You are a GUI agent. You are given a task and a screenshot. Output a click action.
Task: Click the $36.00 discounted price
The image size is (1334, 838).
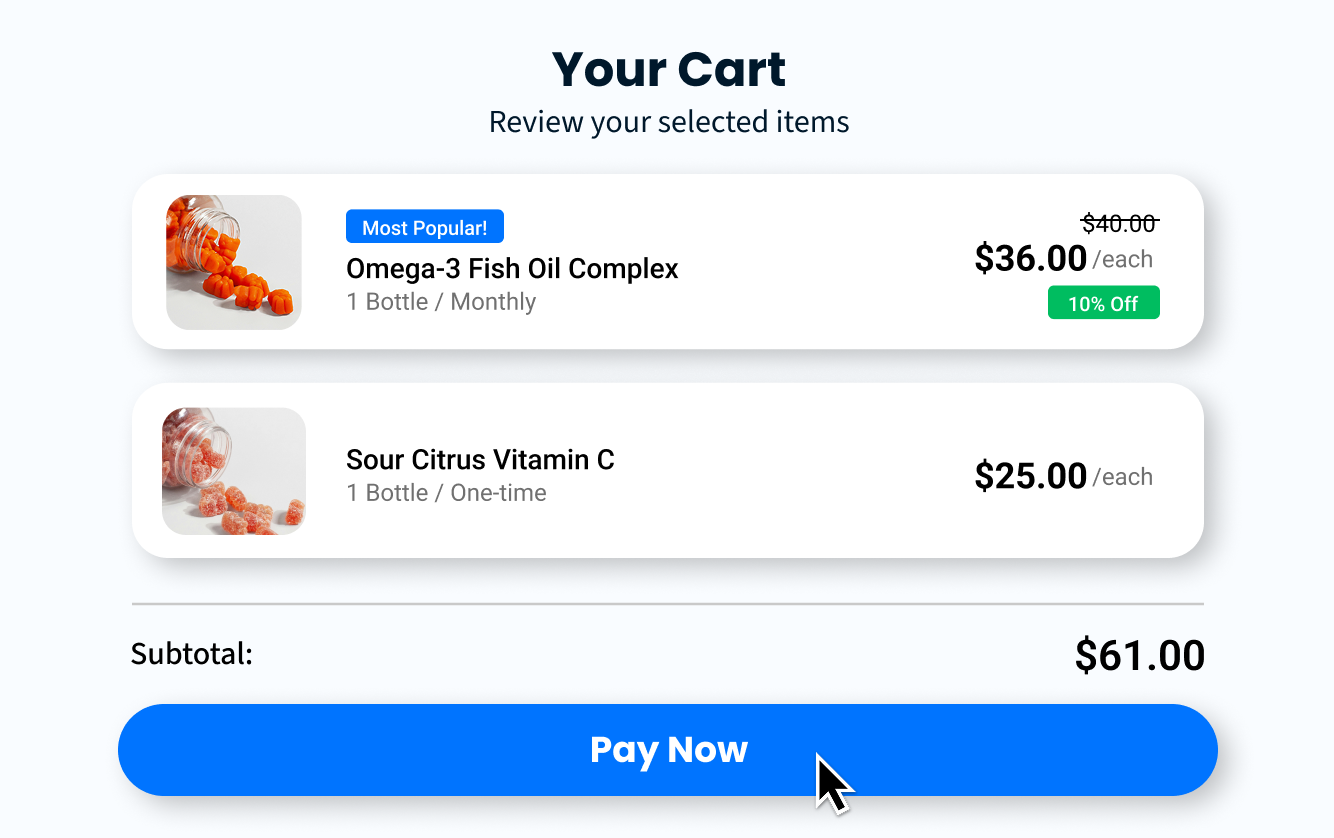point(1030,258)
